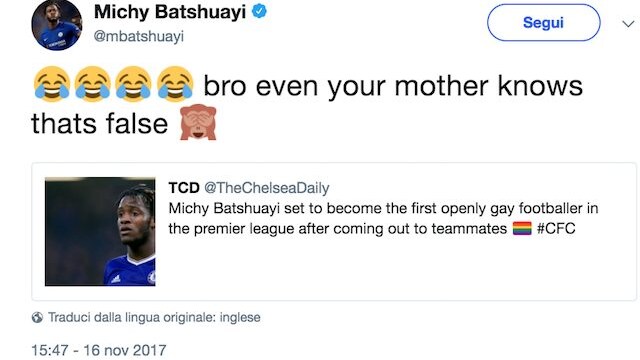Click the rainbow flag emoji
640x360 pixels.
[x=522, y=228]
